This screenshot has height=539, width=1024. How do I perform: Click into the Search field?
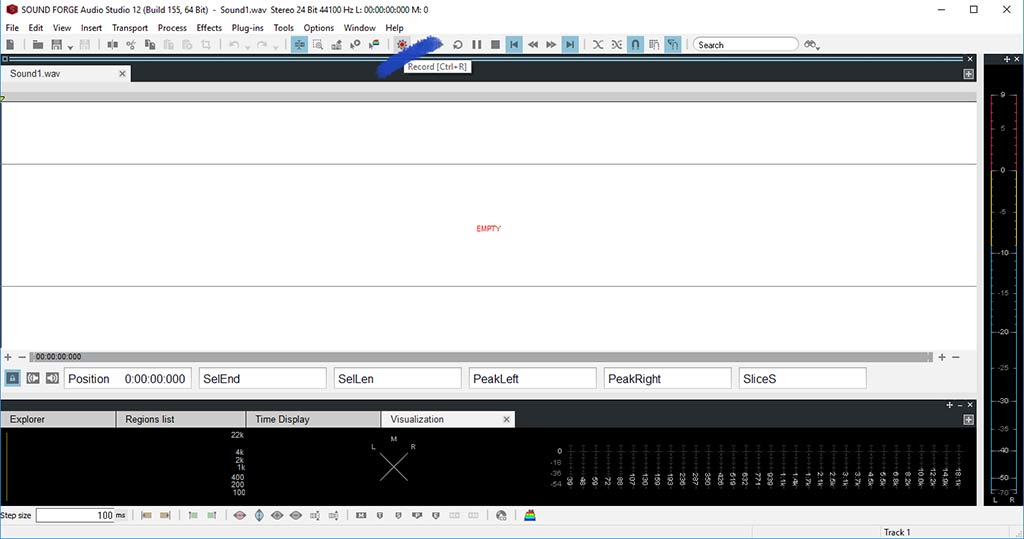pyautogui.click(x=745, y=44)
